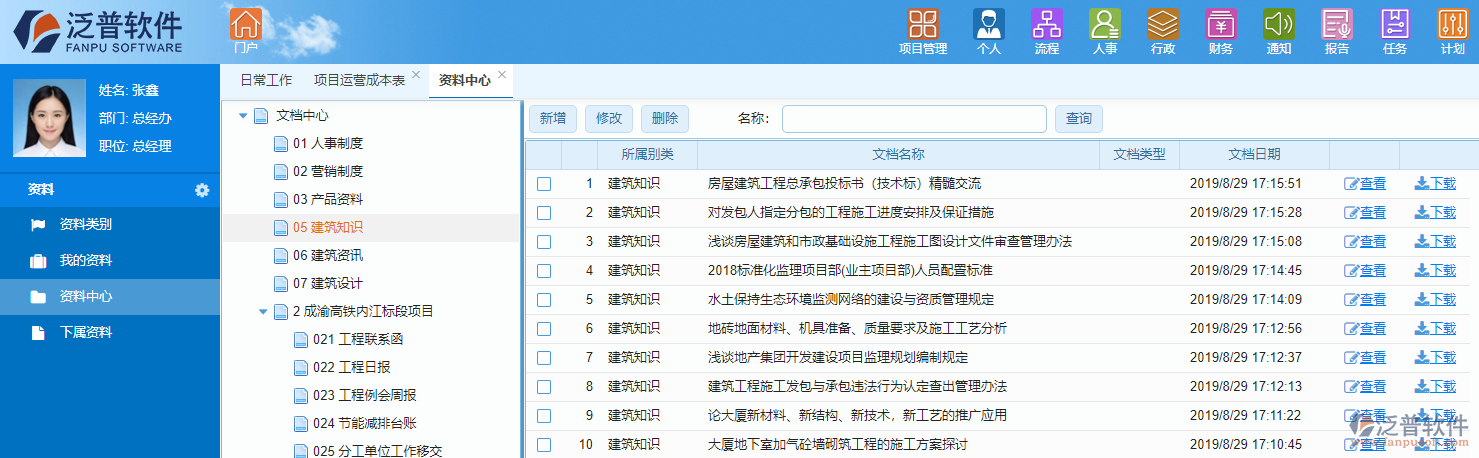Click the file icon for 下属资料
The width and height of the screenshot is (1479, 458).
pos(38,333)
